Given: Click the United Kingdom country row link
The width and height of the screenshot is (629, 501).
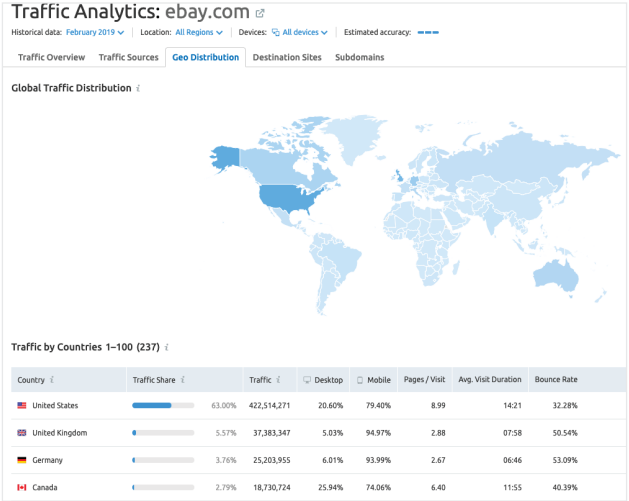Looking at the screenshot, I should 59,433.
